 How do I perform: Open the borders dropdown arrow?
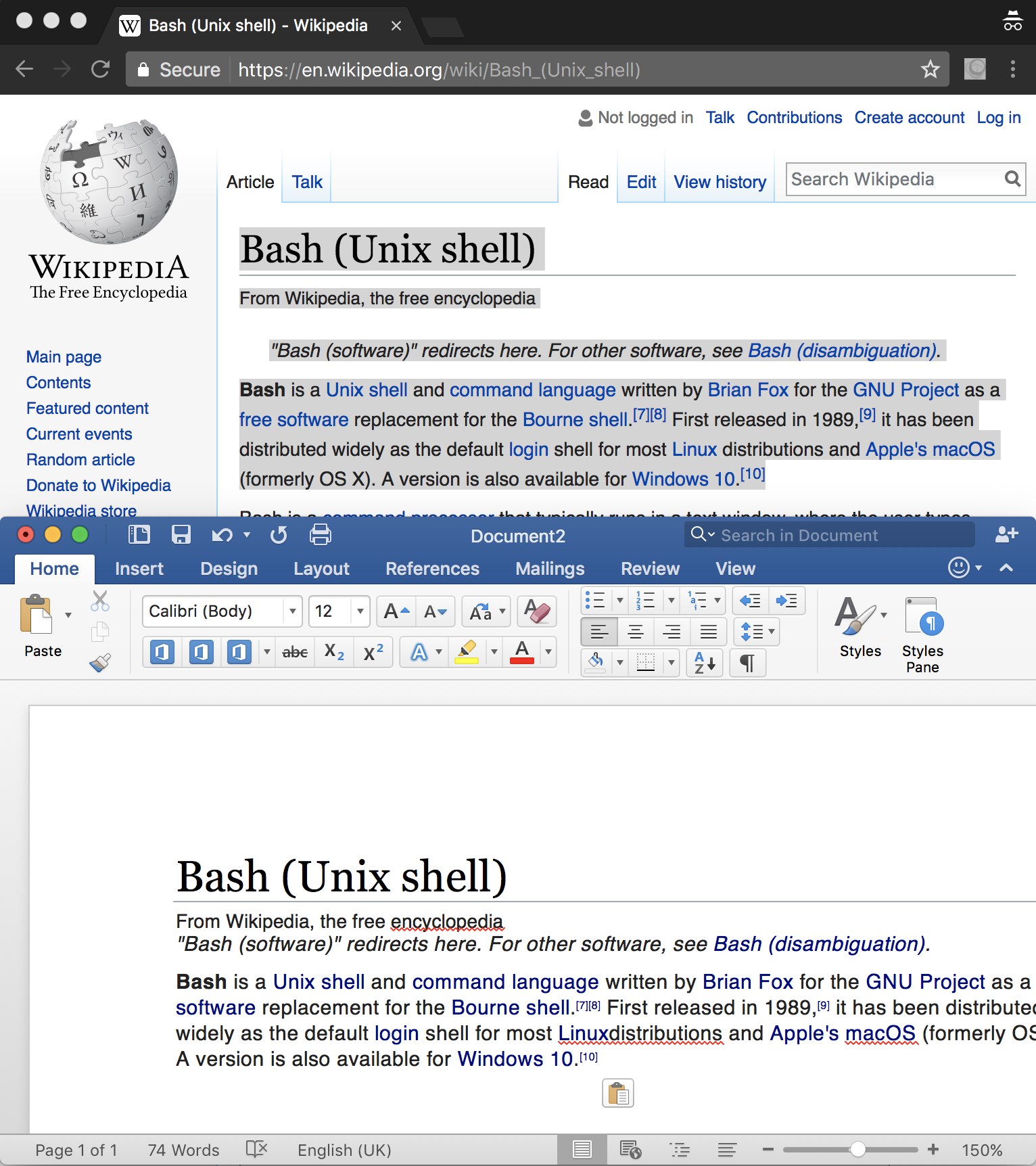pyautogui.click(x=671, y=663)
